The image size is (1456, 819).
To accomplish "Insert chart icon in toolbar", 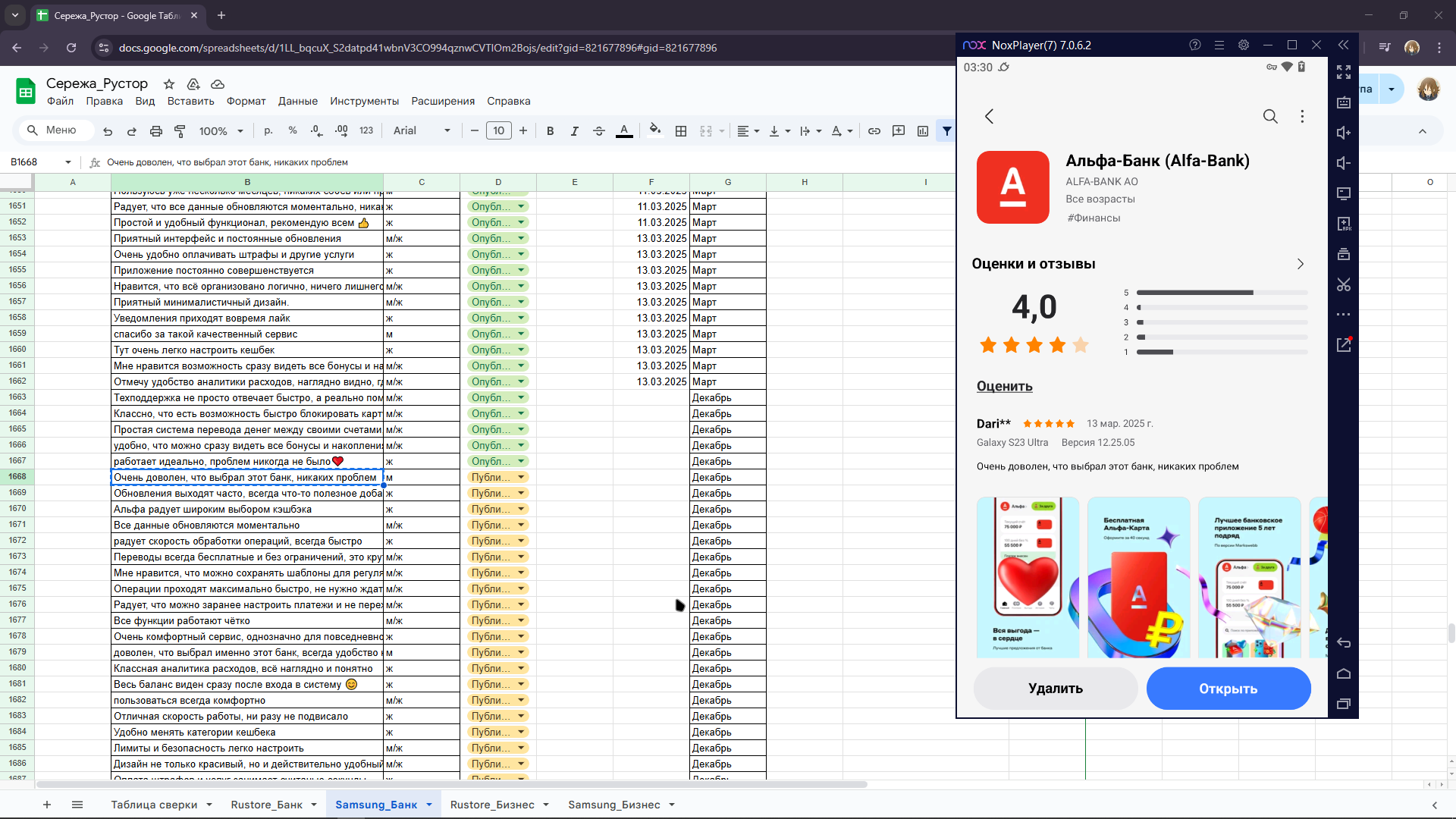I will point(923,130).
